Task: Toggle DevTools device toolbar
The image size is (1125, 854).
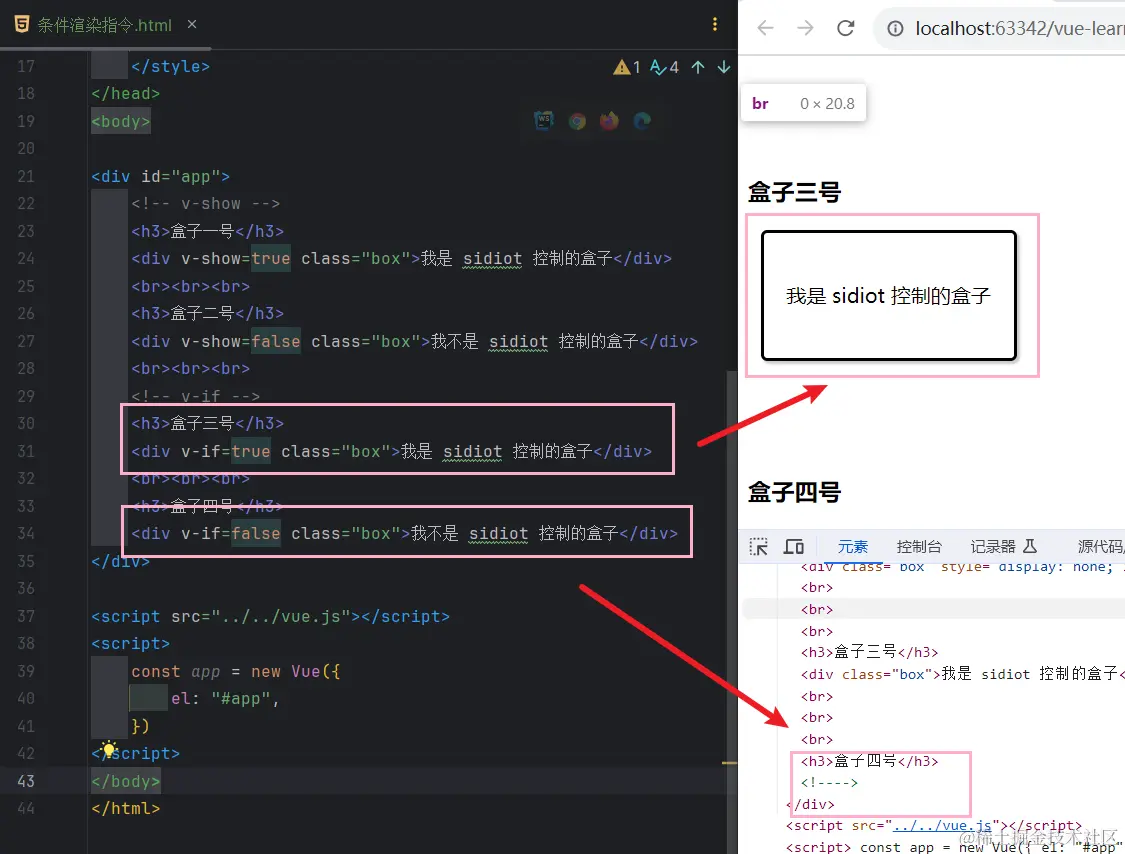Action: coord(794,547)
